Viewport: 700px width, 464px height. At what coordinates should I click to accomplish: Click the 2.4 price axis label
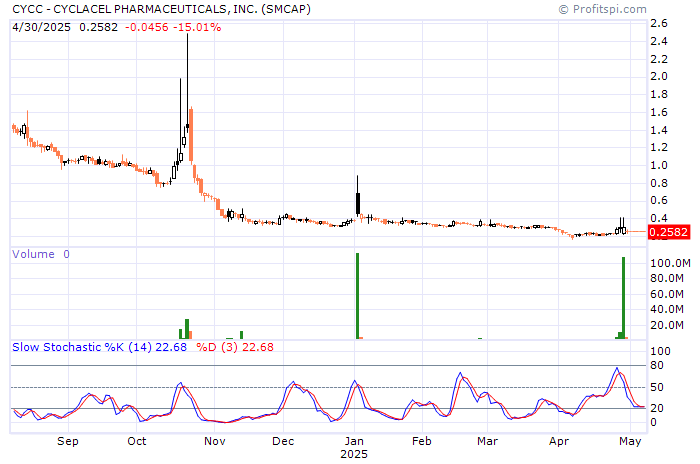pos(659,41)
